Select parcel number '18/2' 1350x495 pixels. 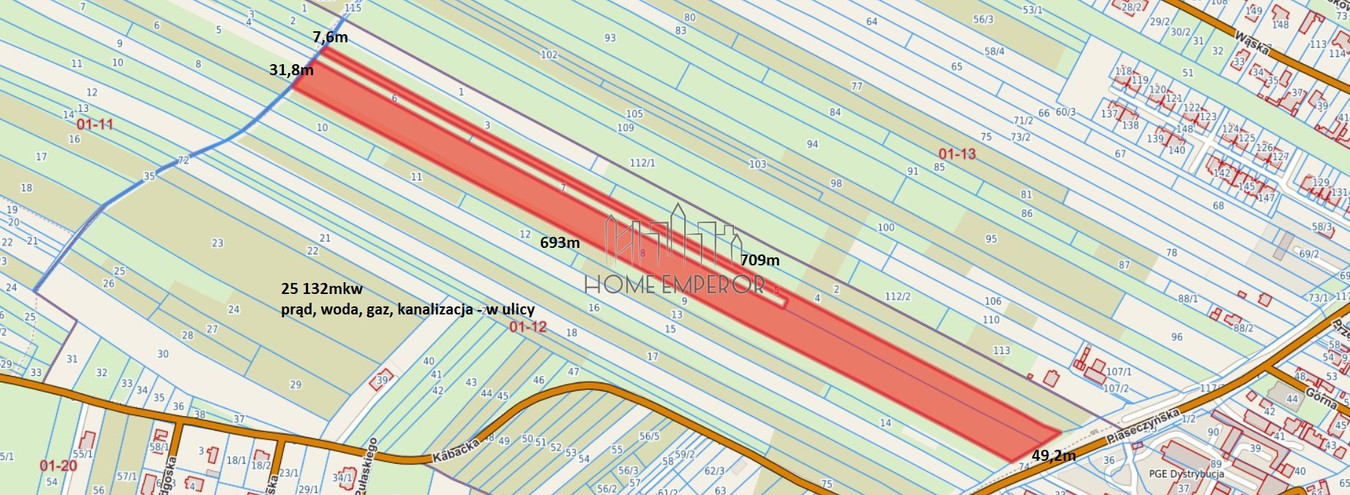click(x=261, y=466)
